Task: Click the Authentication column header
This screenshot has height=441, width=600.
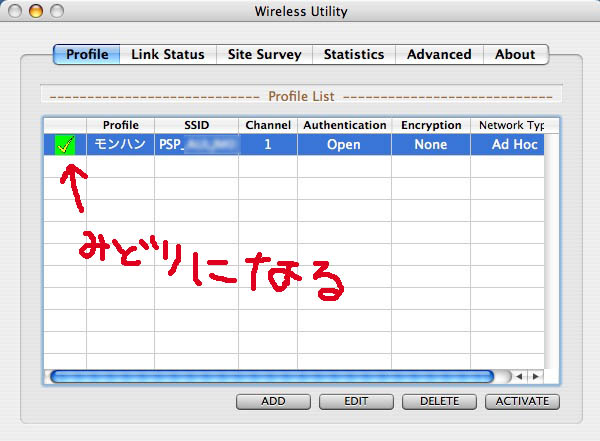Action: pyautogui.click(x=344, y=125)
